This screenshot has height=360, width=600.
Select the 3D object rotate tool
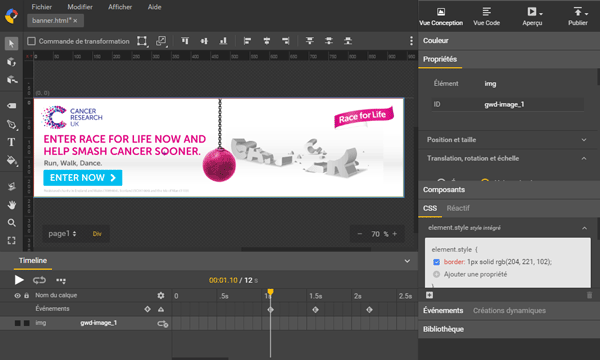click(11, 62)
